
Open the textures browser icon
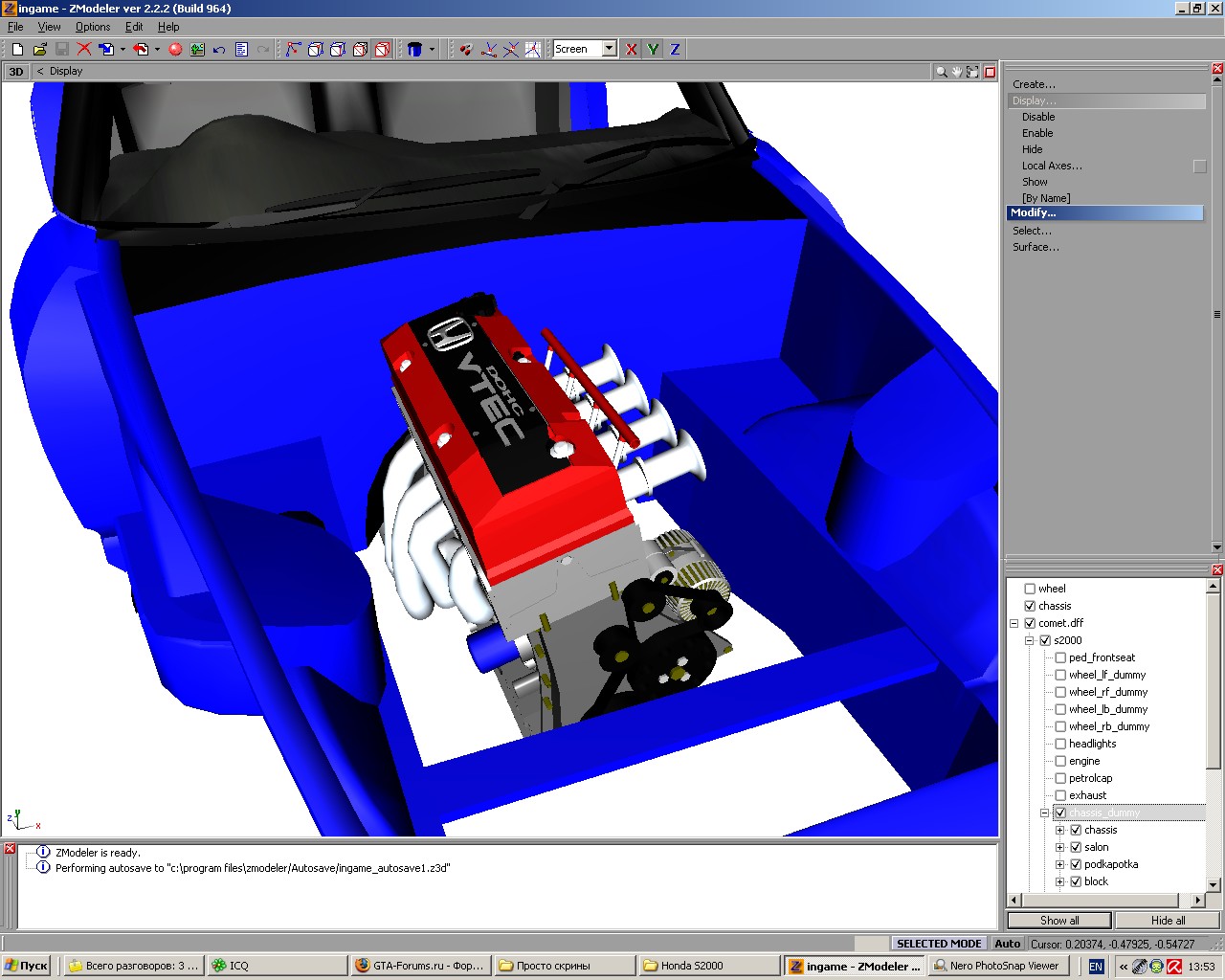(x=197, y=49)
